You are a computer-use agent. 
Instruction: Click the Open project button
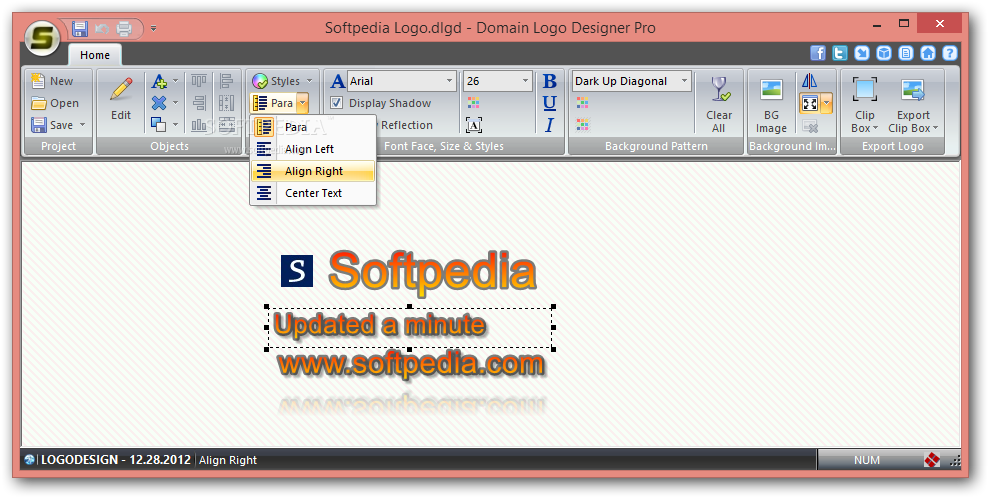coord(56,103)
